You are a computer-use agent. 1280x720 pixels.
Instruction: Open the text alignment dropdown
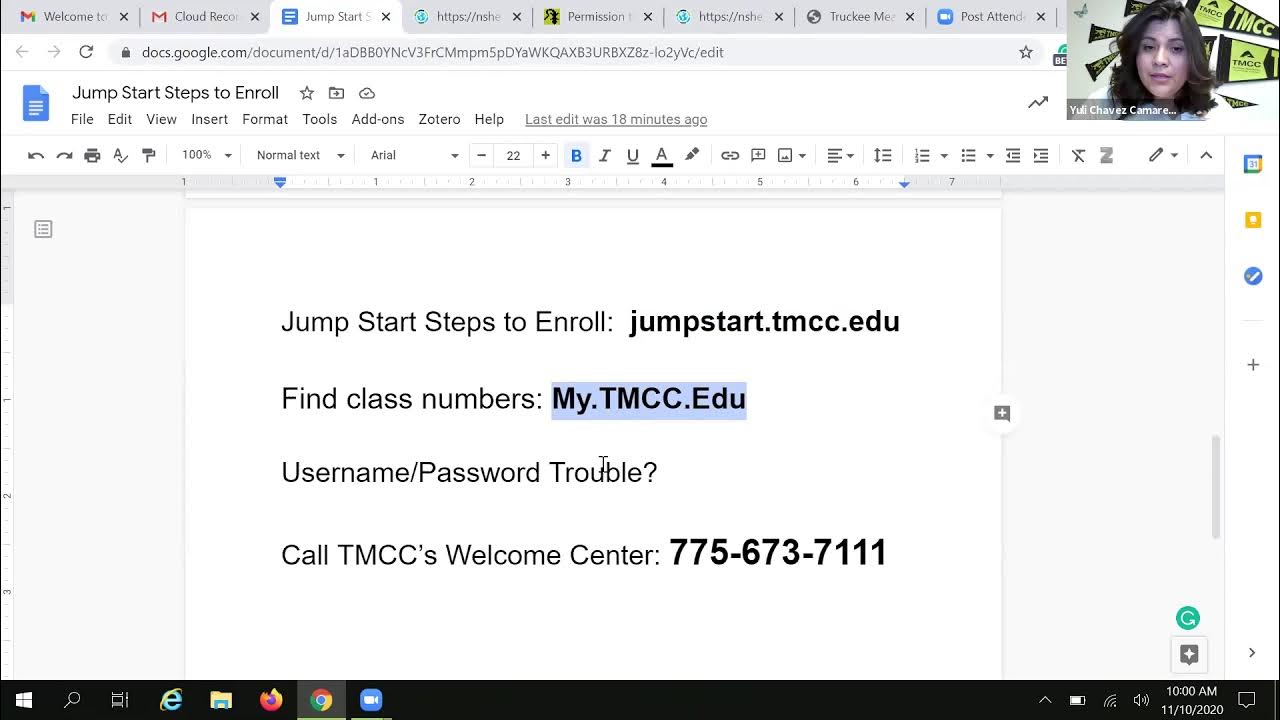coord(842,155)
